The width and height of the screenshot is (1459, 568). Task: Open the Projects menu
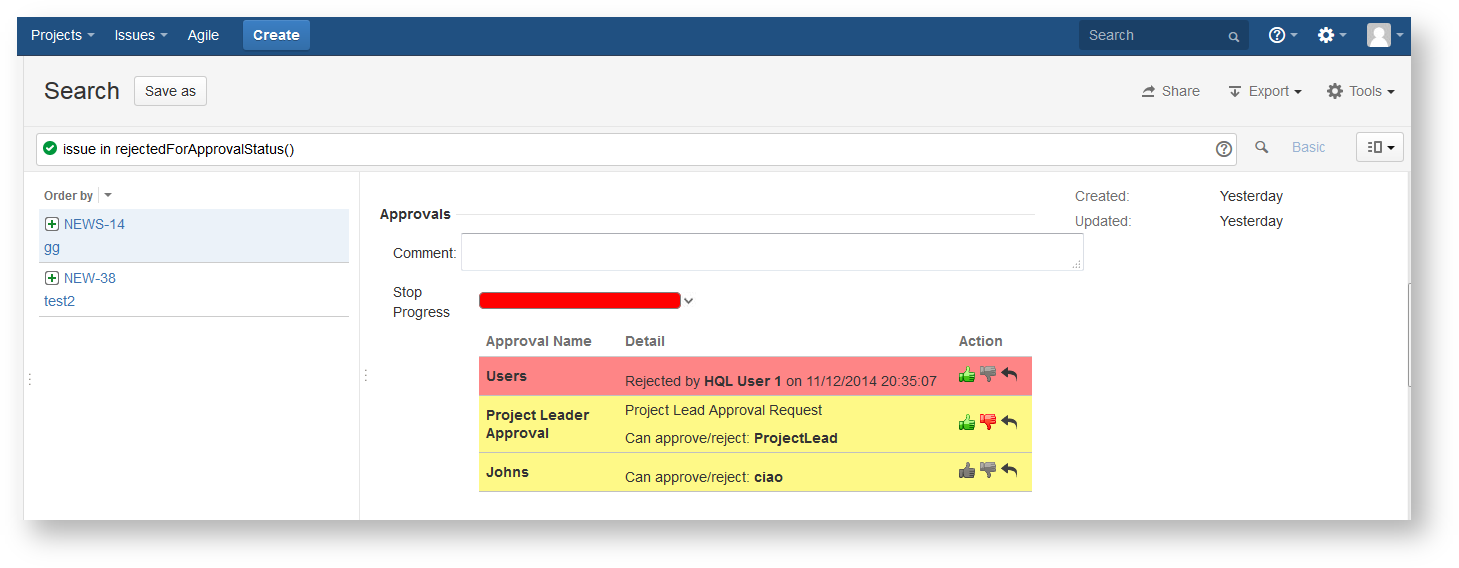(x=62, y=35)
